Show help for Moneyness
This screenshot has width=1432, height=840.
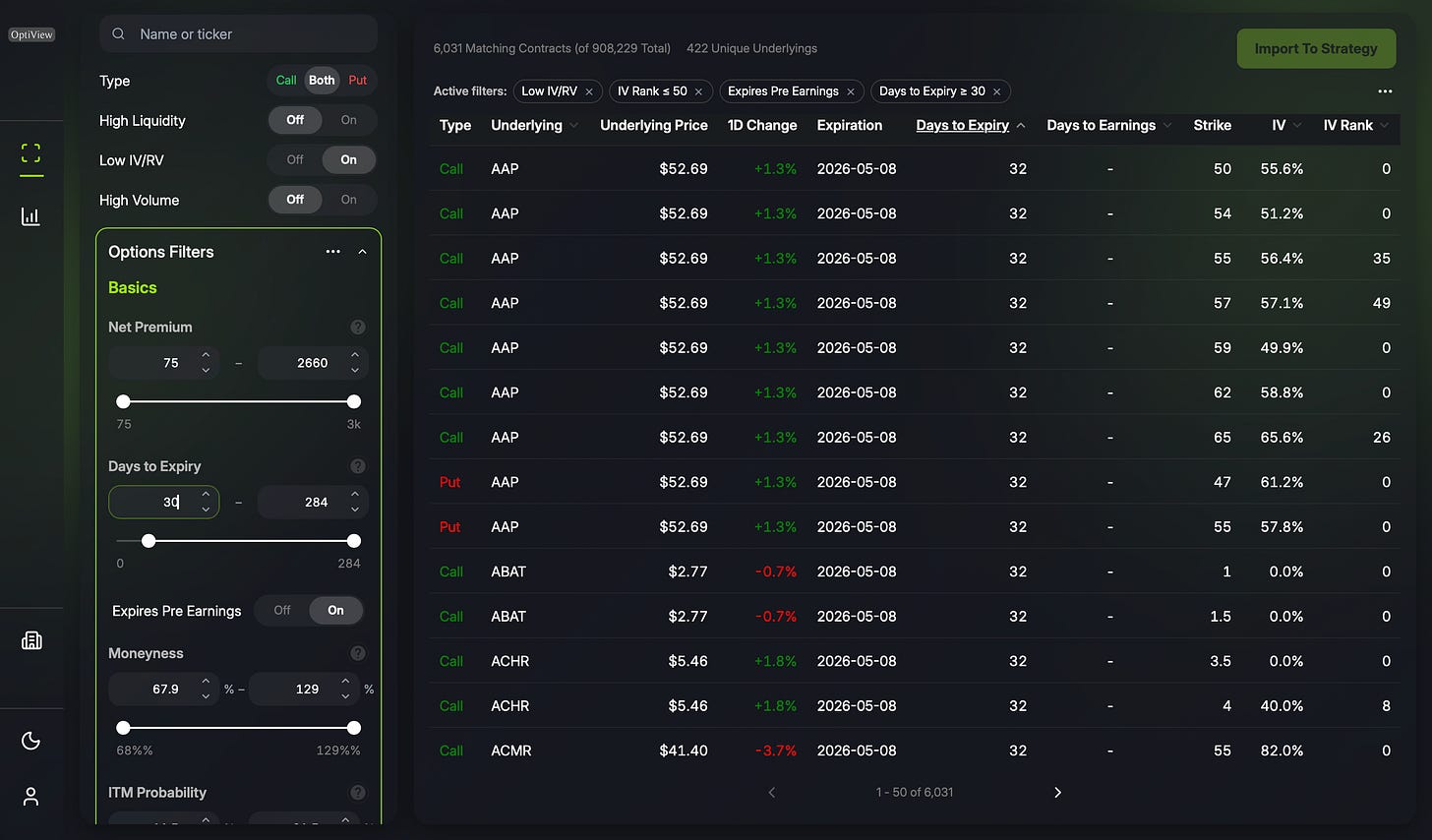[358, 653]
